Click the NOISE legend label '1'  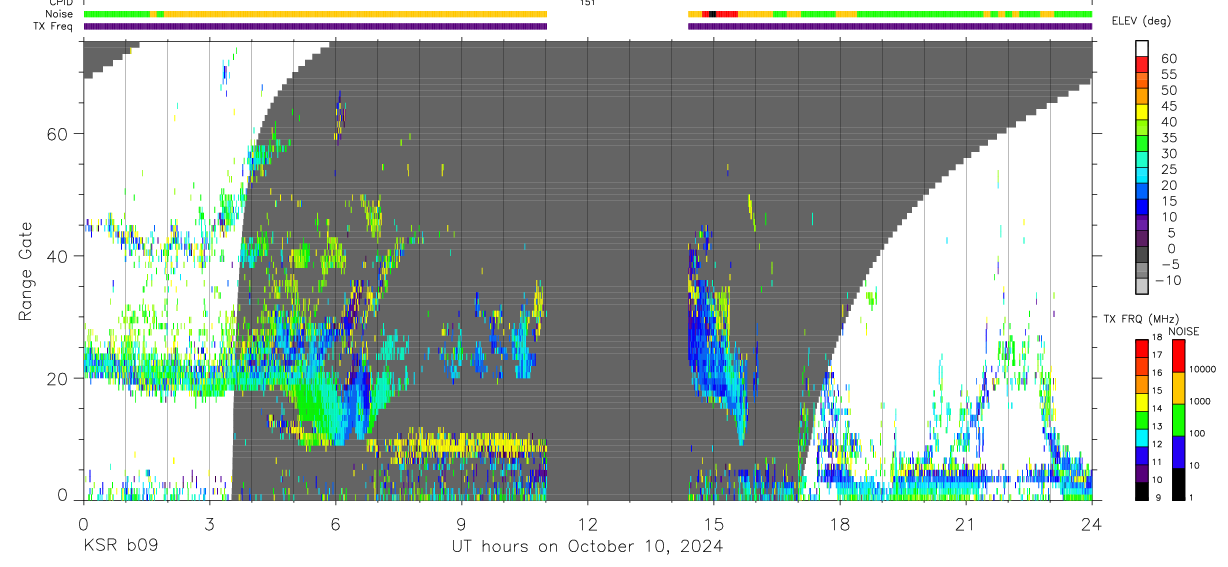pyautogui.click(x=1193, y=498)
